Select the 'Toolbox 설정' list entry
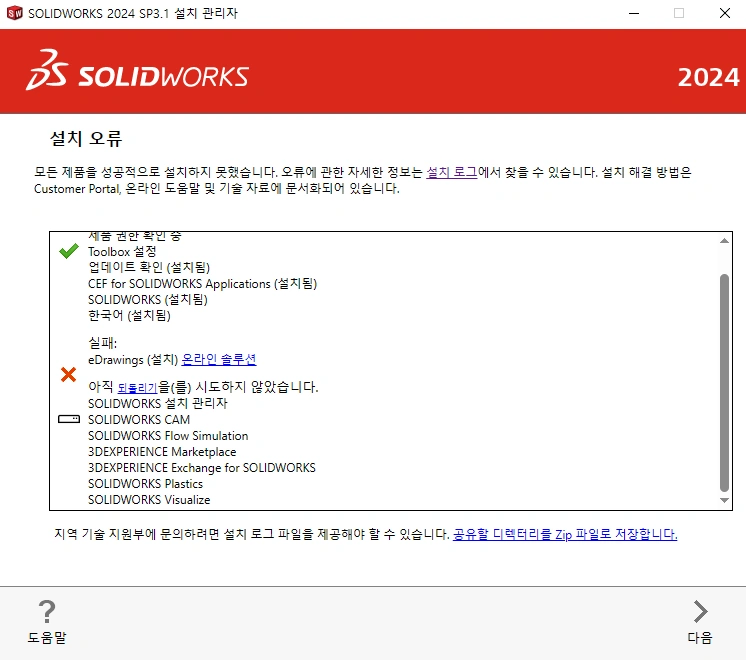The height and width of the screenshot is (660, 746). point(122,251)
